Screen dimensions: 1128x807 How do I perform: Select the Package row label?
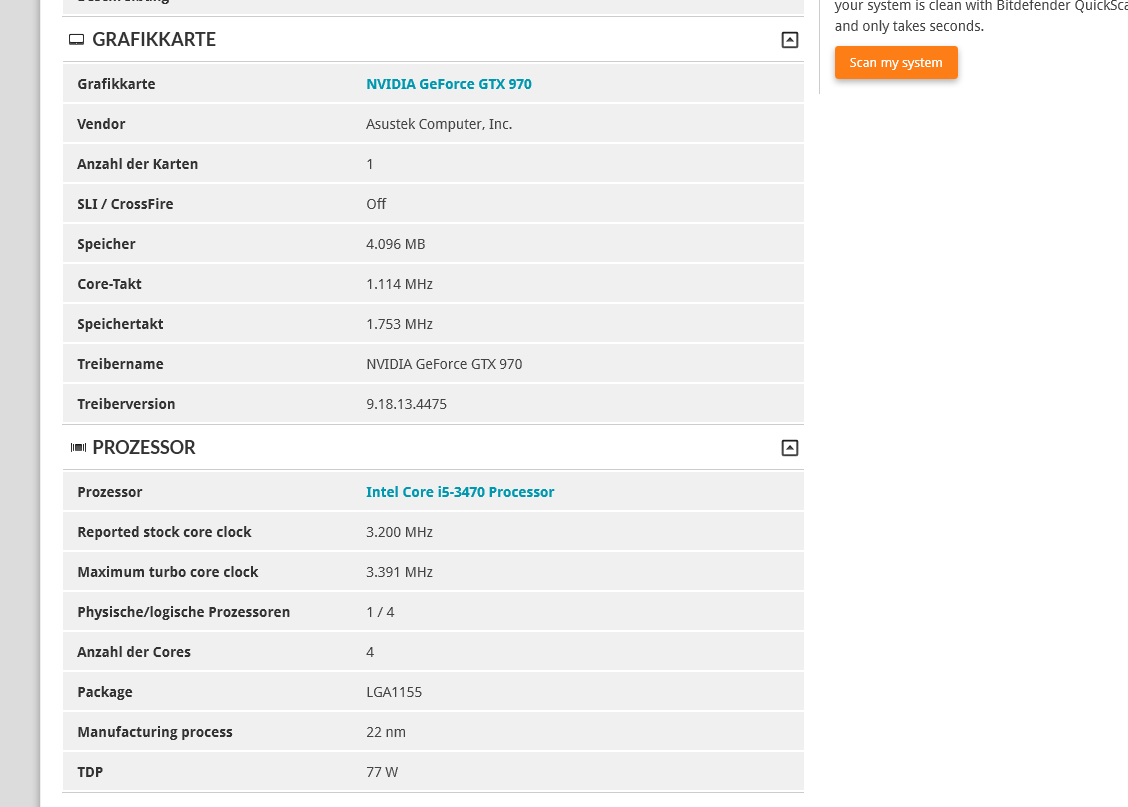coord(105,693)
